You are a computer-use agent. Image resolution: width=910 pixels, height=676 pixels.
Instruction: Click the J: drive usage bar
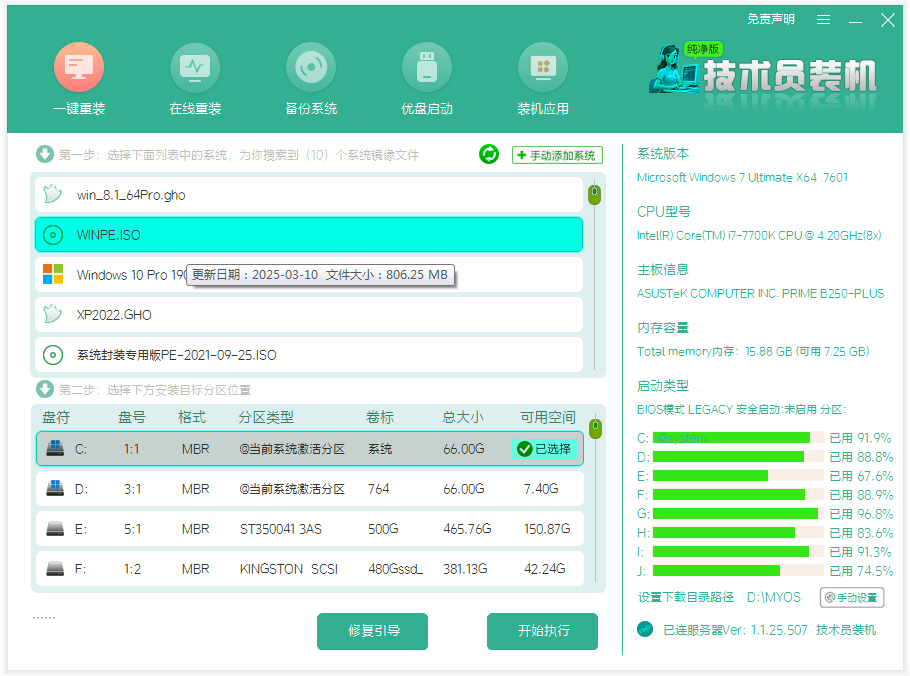[738, 570]
